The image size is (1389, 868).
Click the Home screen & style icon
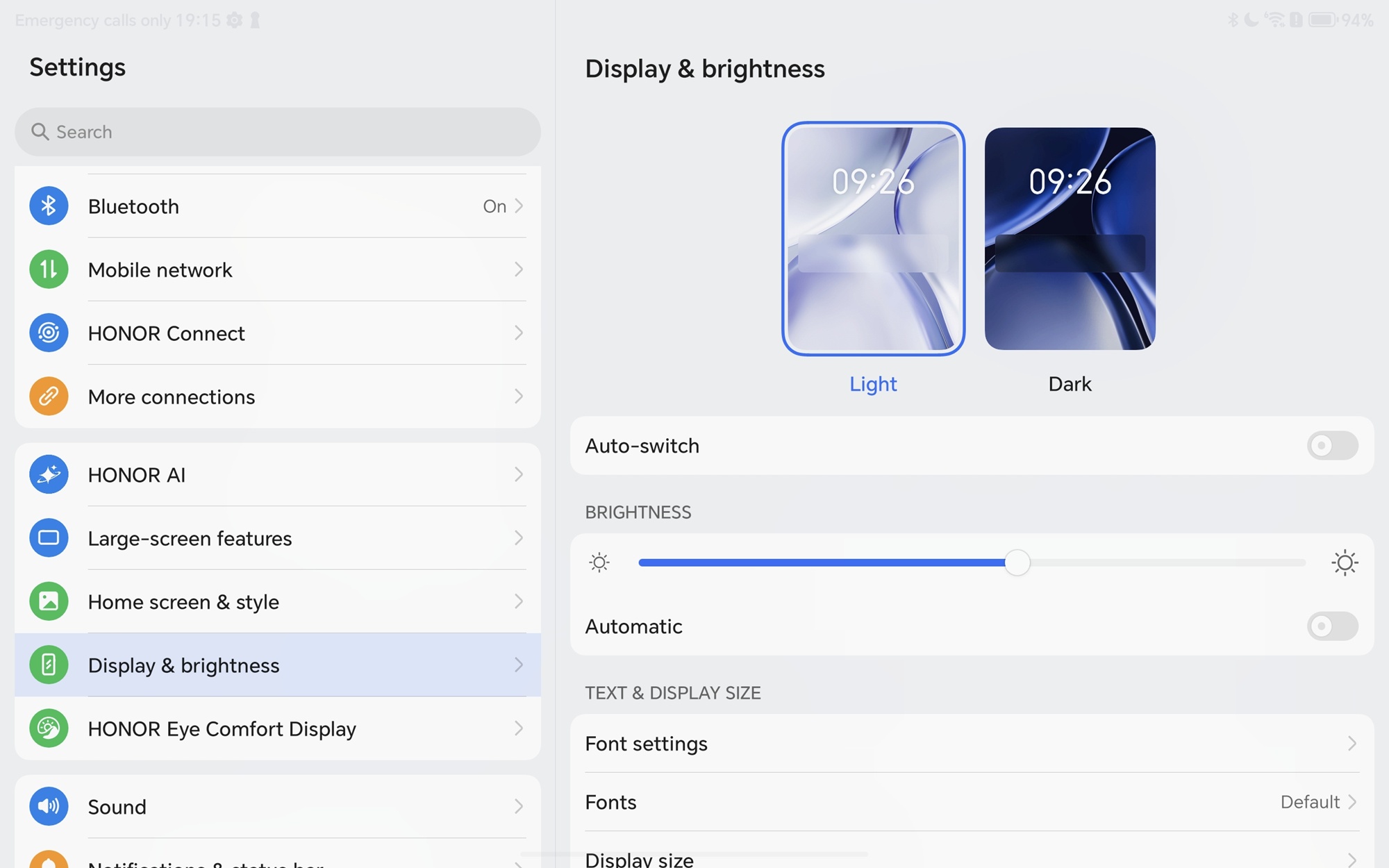49,601
